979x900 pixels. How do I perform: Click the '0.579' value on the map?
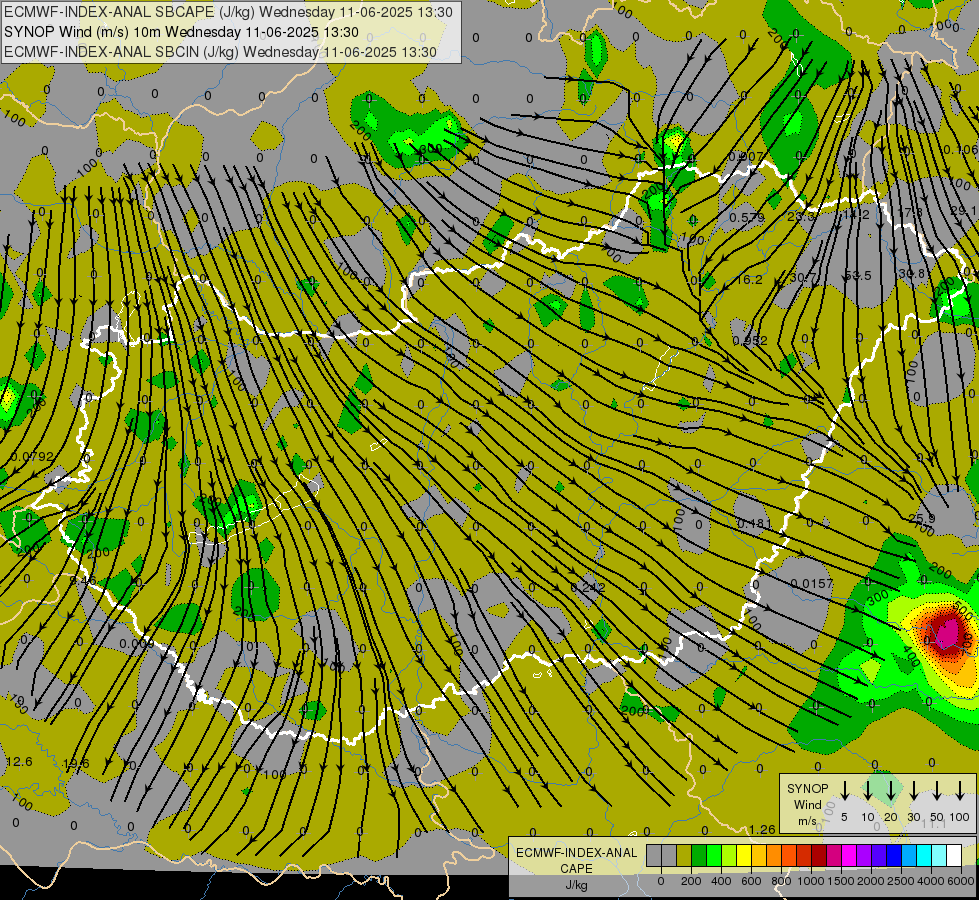click(x=747, y=218)
